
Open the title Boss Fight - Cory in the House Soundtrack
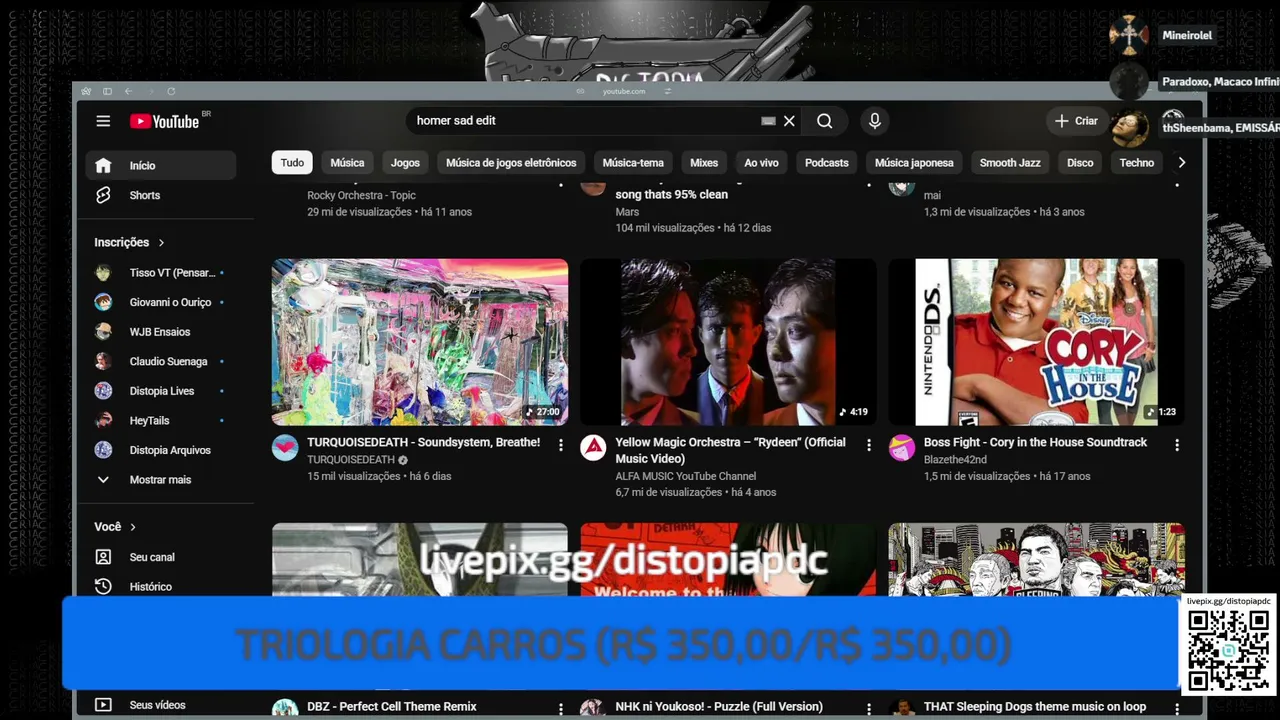[1035, 442]
